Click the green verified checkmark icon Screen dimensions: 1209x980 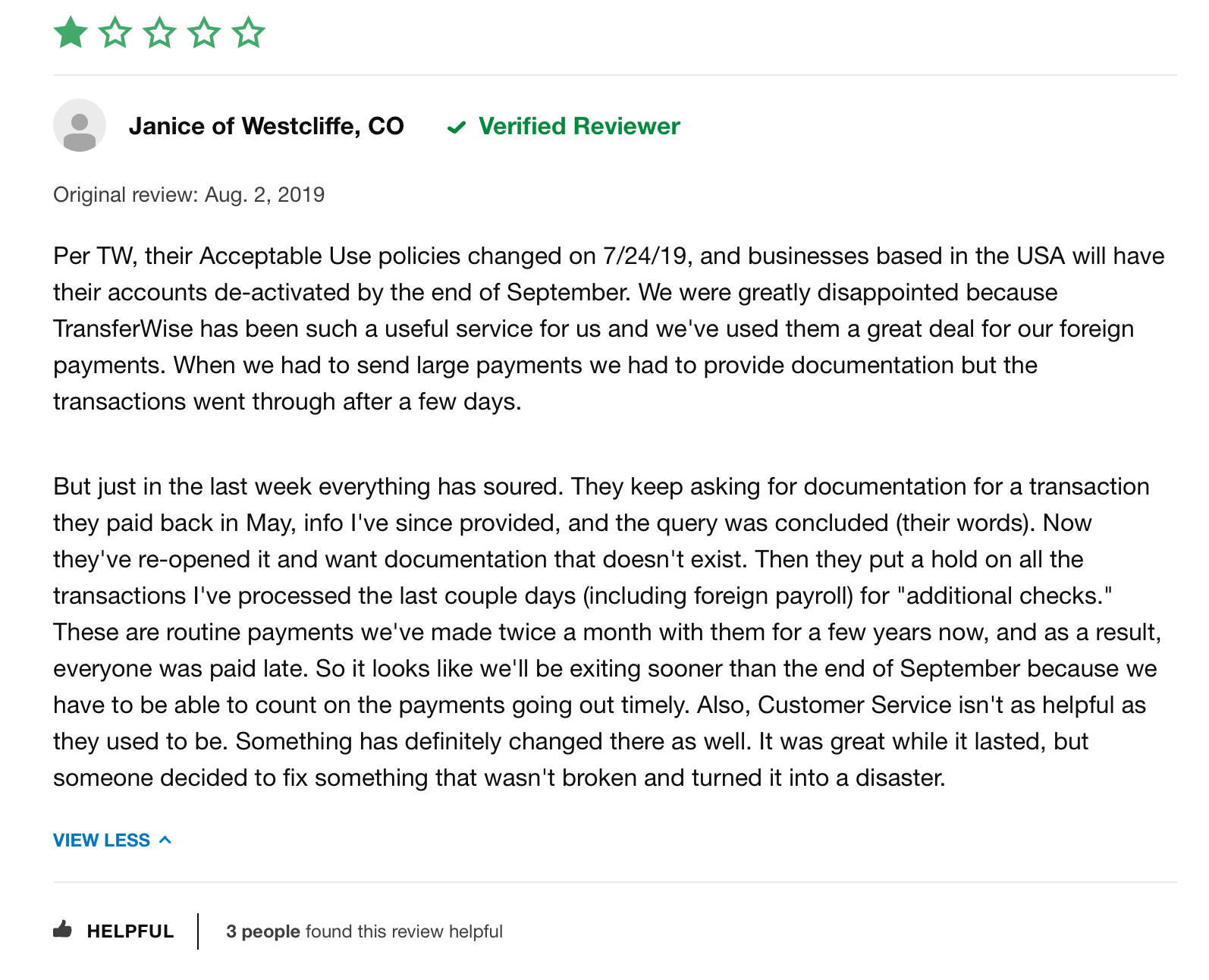pos(457,127)
